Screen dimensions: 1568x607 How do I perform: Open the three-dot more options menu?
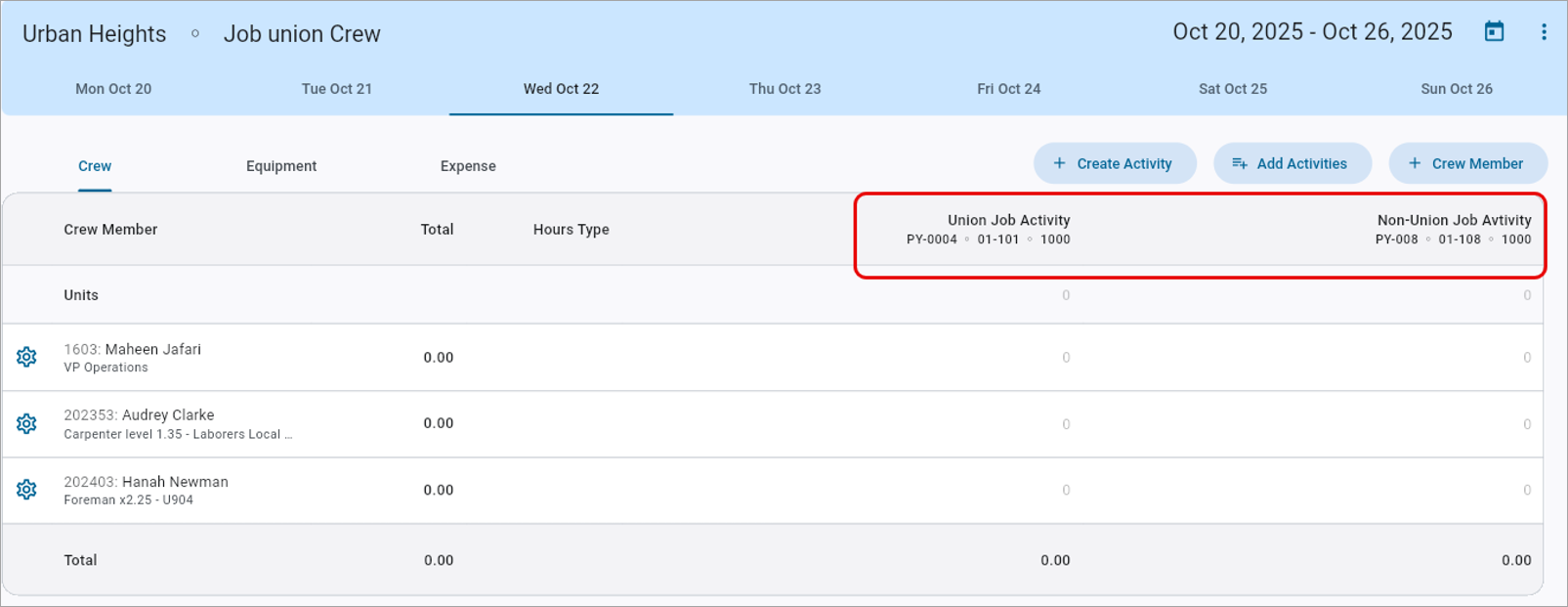[x=1544, y=32]
